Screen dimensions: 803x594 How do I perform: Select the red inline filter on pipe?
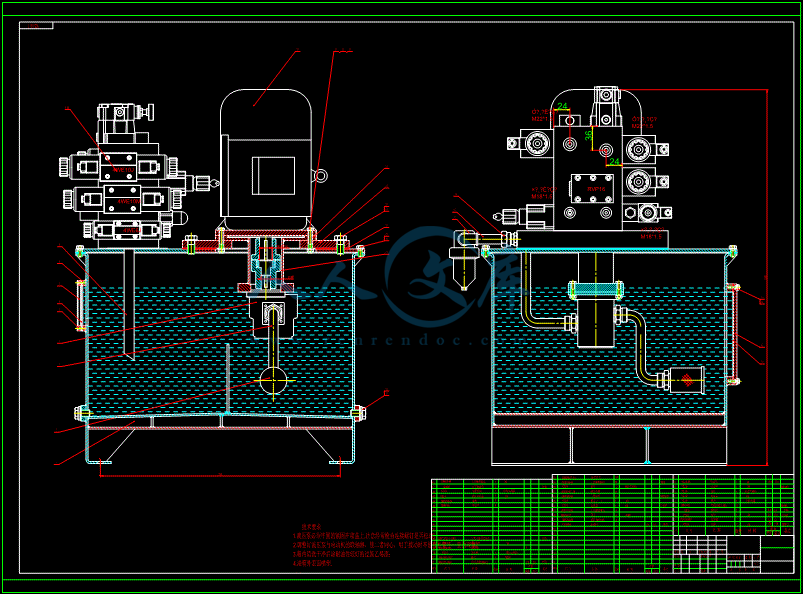pos(685,380)
